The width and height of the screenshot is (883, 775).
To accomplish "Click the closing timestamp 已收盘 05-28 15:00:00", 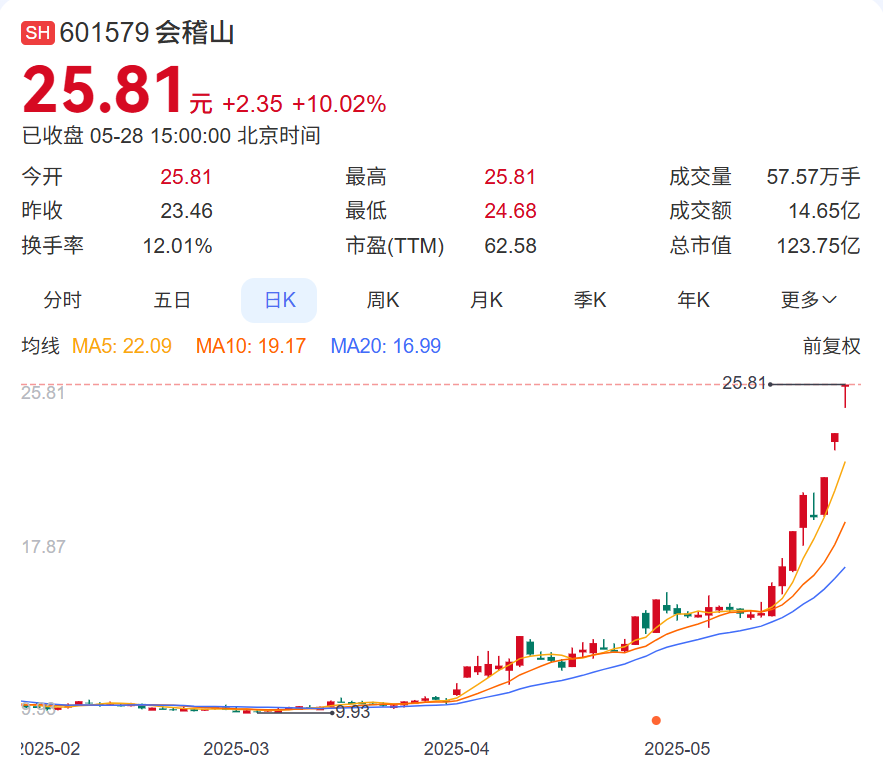I will pyautogui.click(x=127, y=136).
